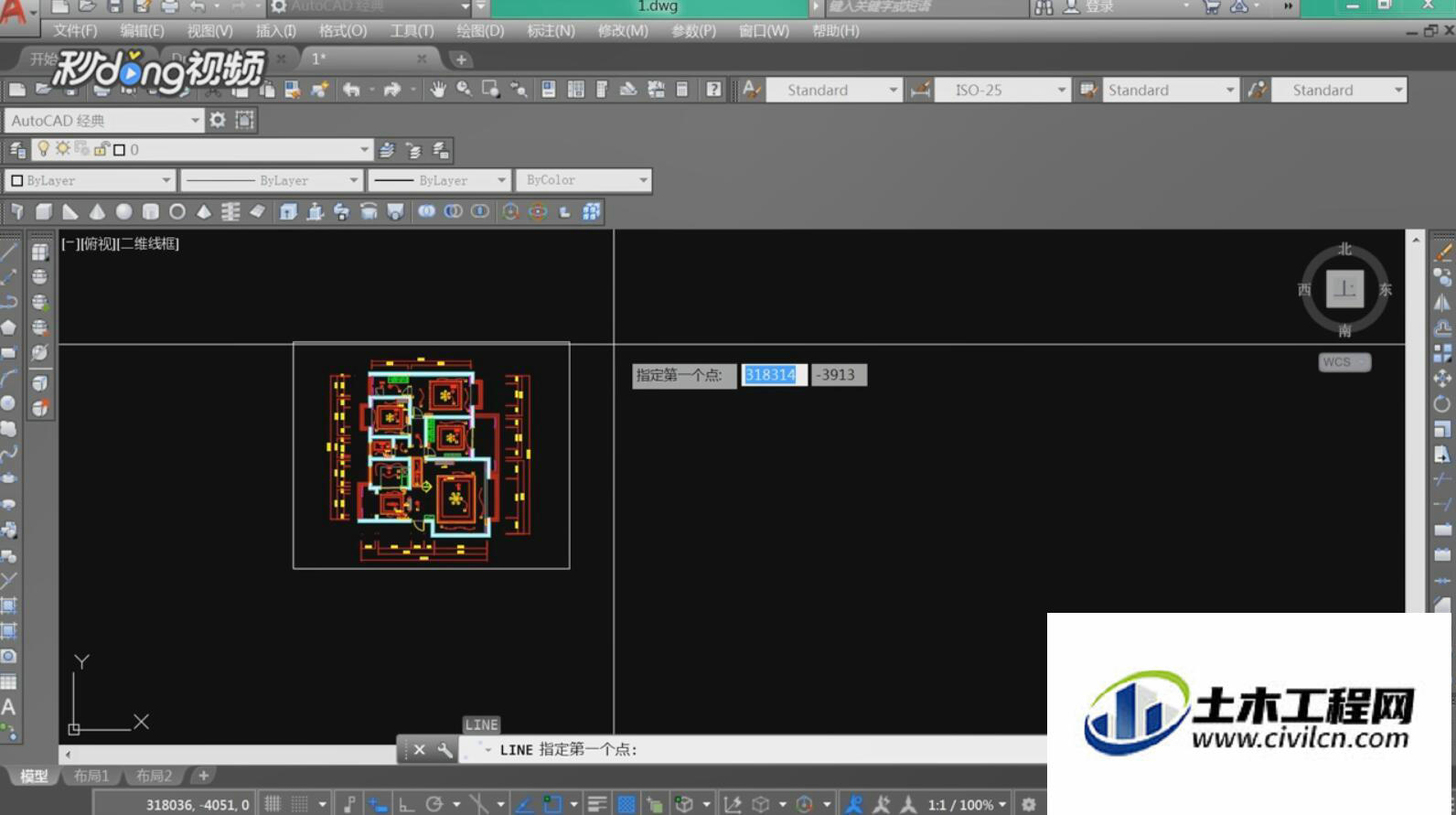Click the Redo arrow icon
Screen dimensions: 1456x815
coord(392,90)
